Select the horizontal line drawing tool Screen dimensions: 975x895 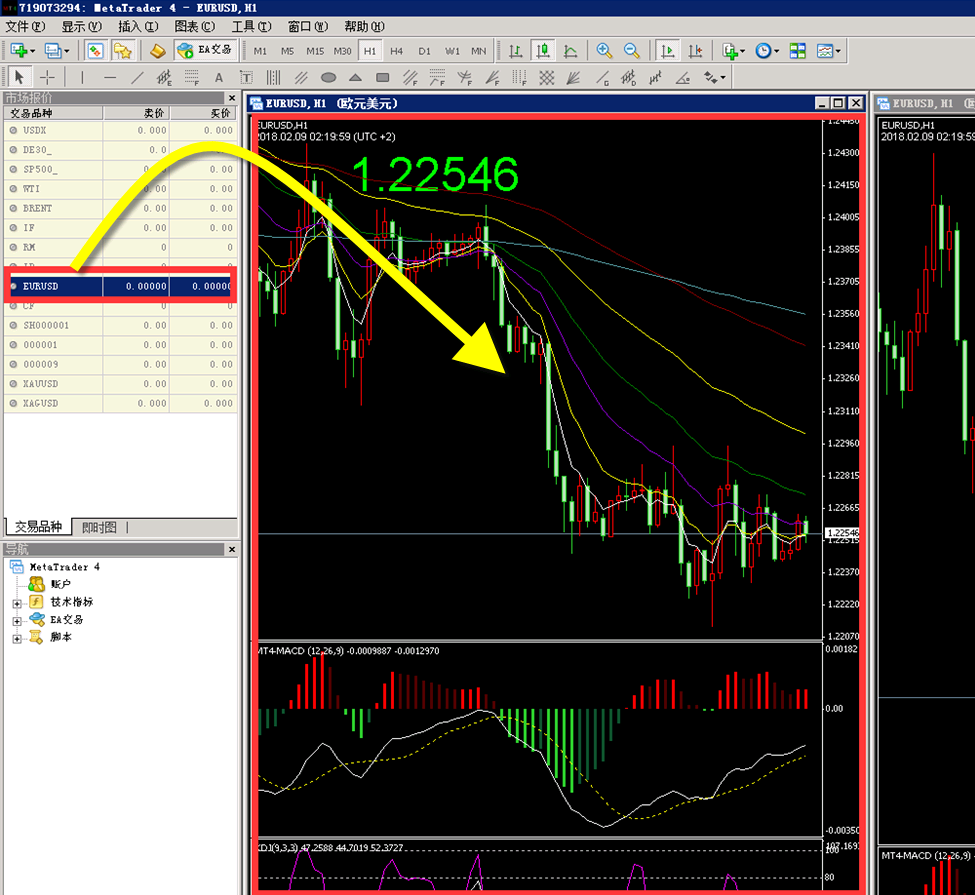click(x=110, y=77)
